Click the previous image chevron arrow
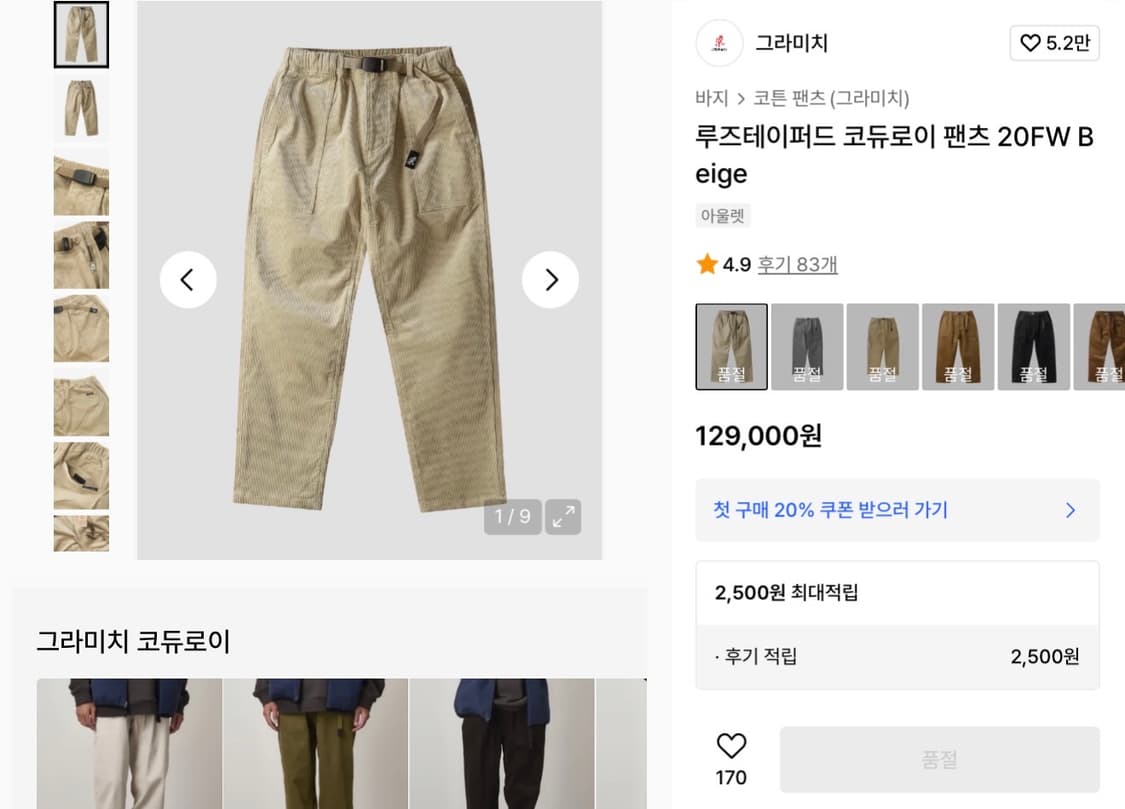This screenshot has width=1125, height=809. 189,280
